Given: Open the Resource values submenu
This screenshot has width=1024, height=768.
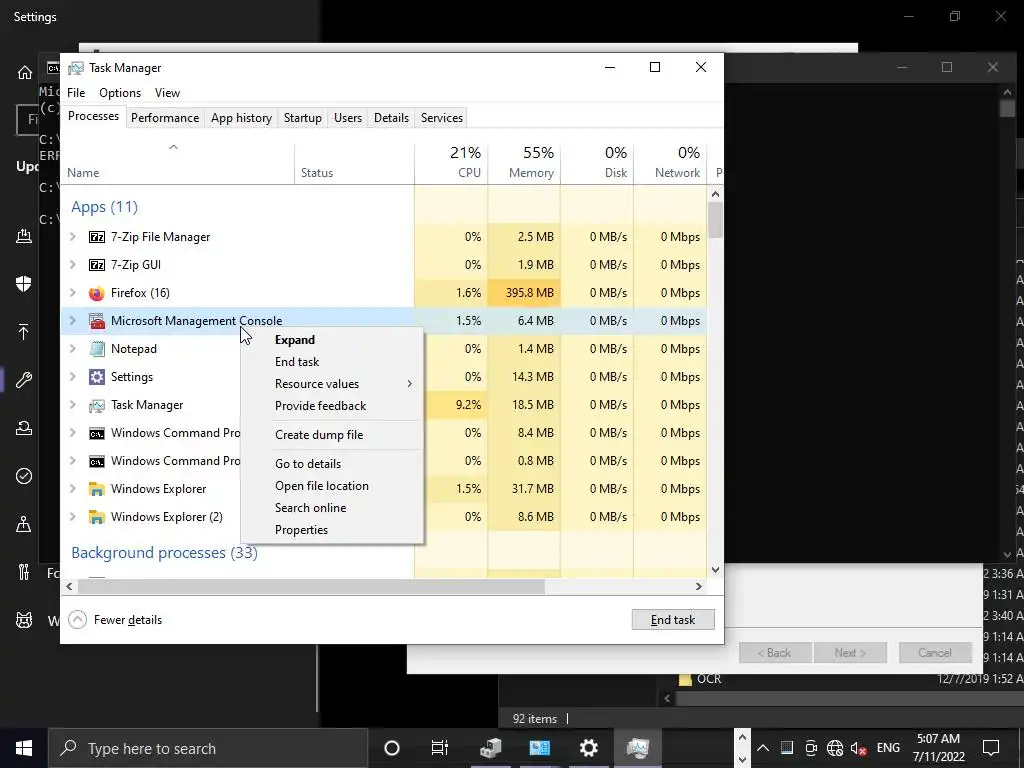Looking at the screenshot, I should (332, 384).
